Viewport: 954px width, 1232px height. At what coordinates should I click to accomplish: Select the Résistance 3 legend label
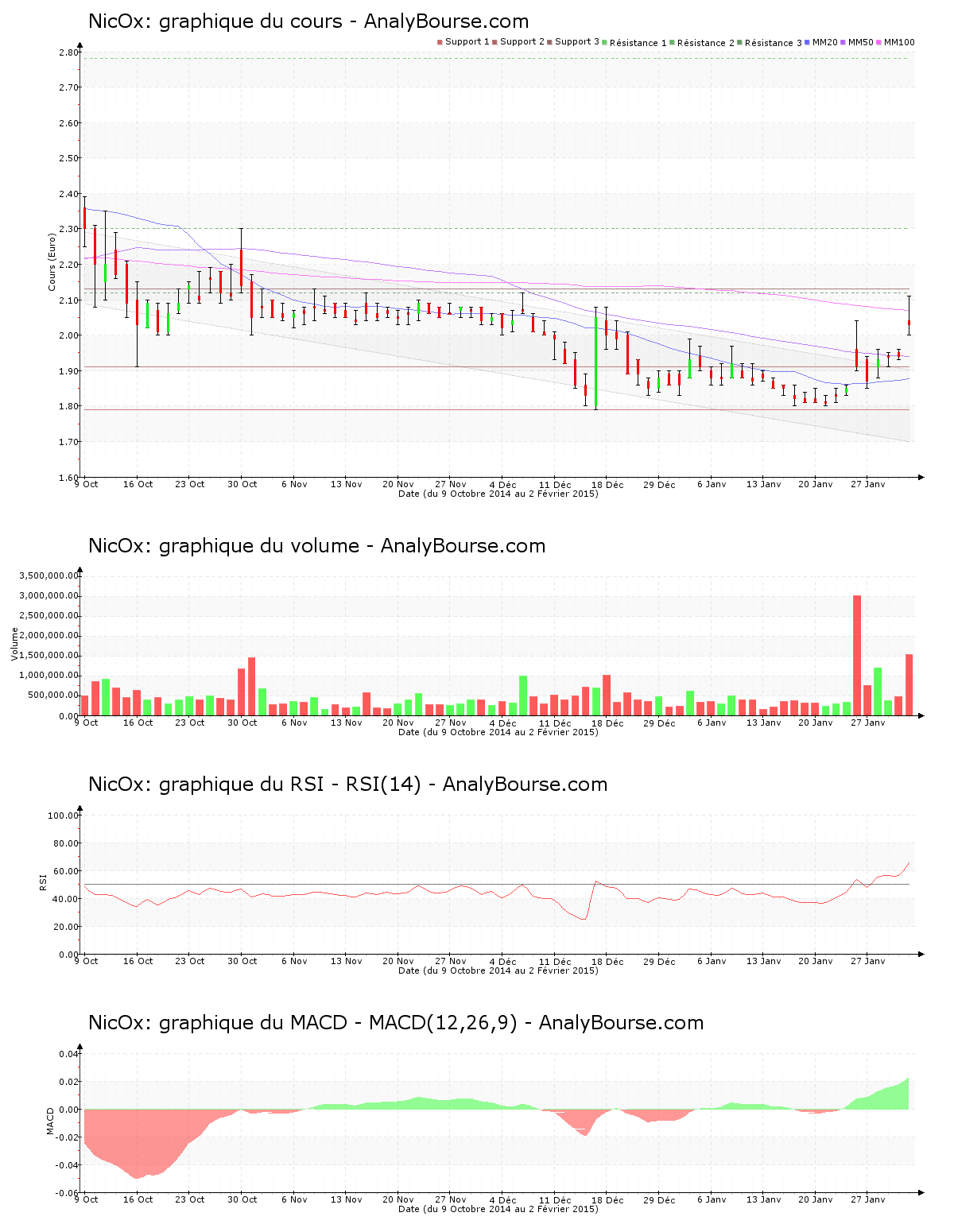pos(774,43)
